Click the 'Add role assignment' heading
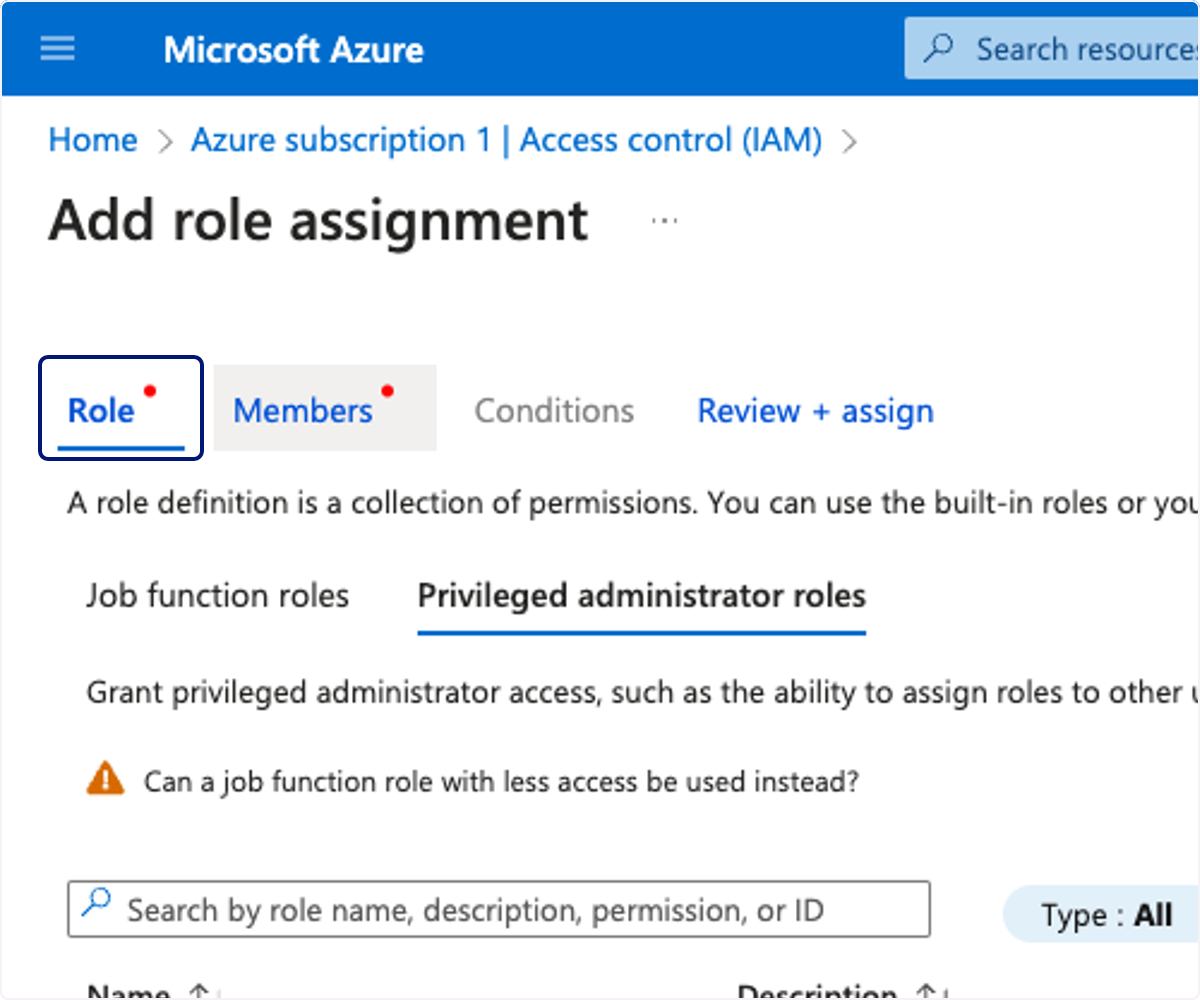The height and width of the screenshot is (1000, 1200). pos(319,221)
